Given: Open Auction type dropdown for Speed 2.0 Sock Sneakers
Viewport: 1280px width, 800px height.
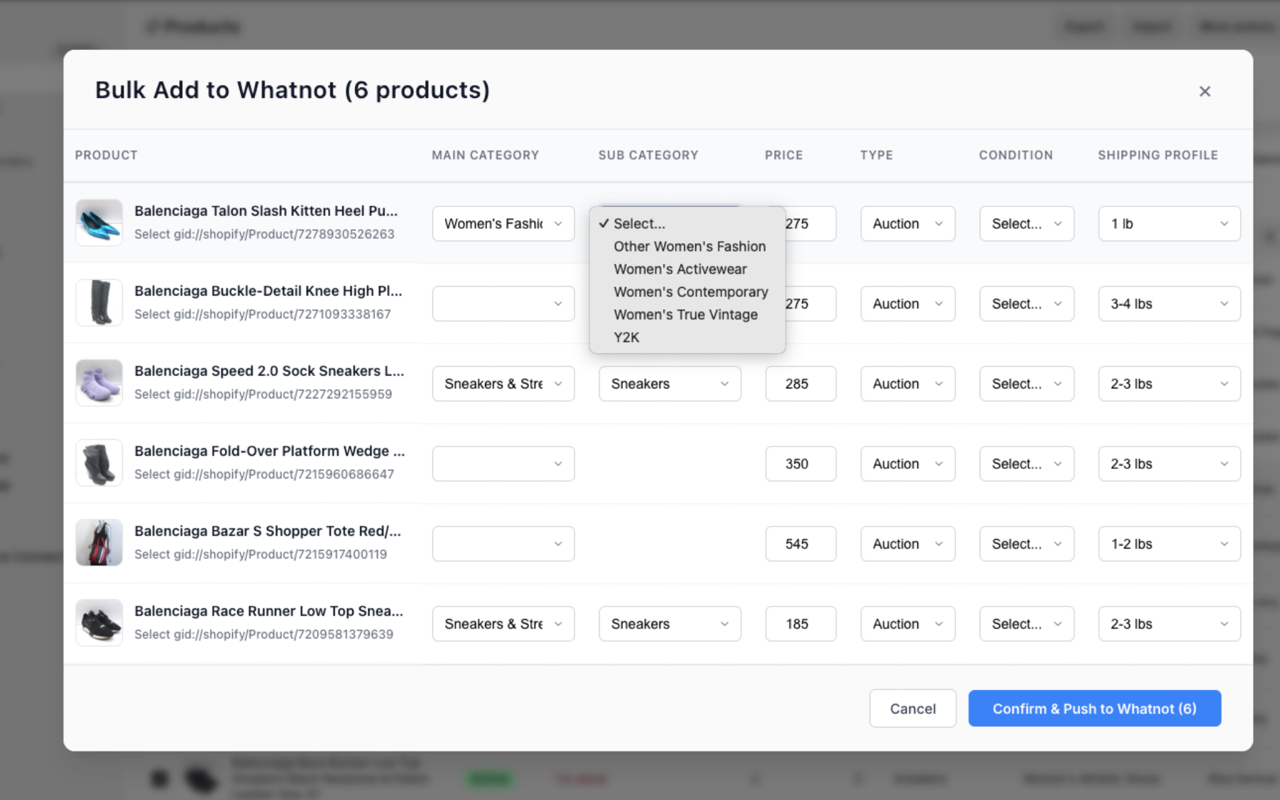Looking at the screenshot, I should 908,384.
